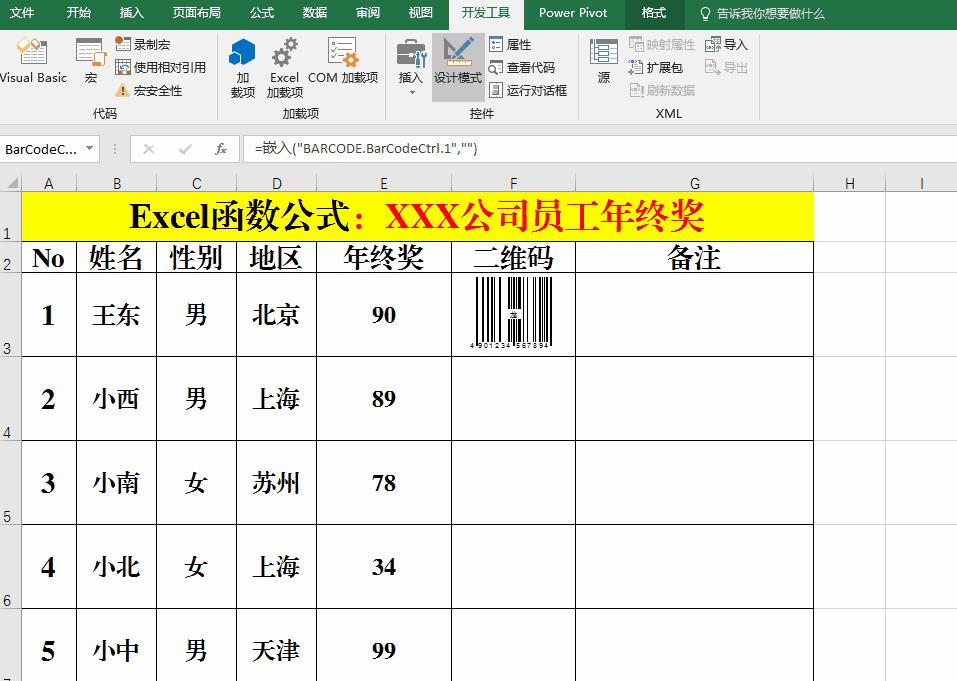The width and height of the screenshot is (957, 681).
Task: Switch to the 公式 tab
Action: click(262, 13)
